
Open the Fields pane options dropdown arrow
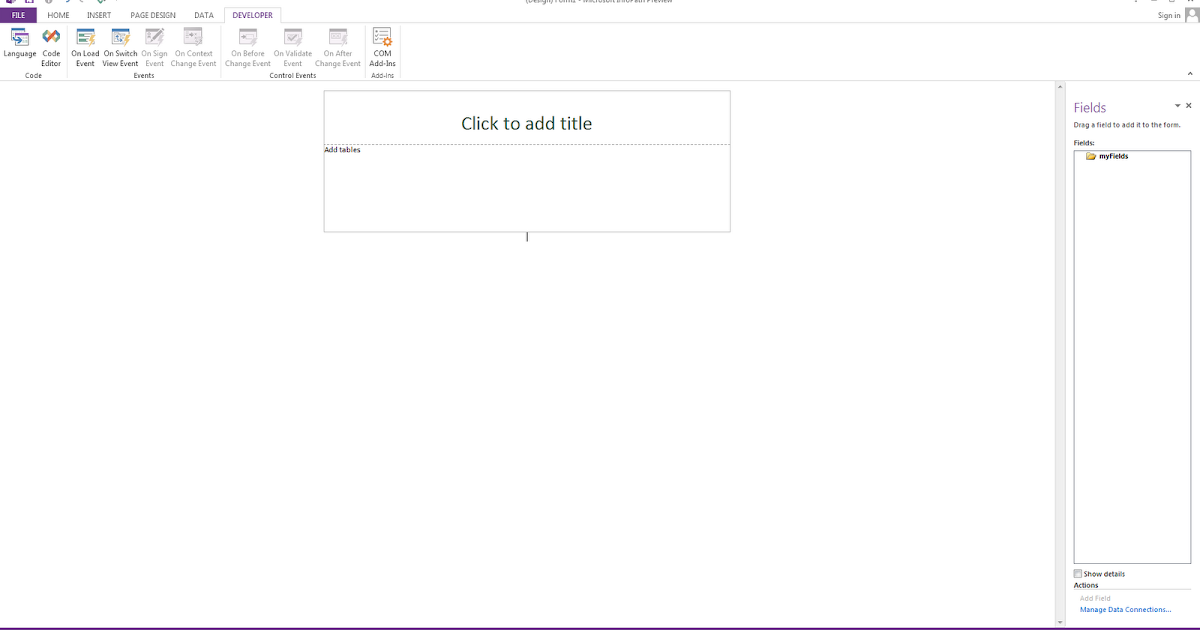tap(1177, 105)
